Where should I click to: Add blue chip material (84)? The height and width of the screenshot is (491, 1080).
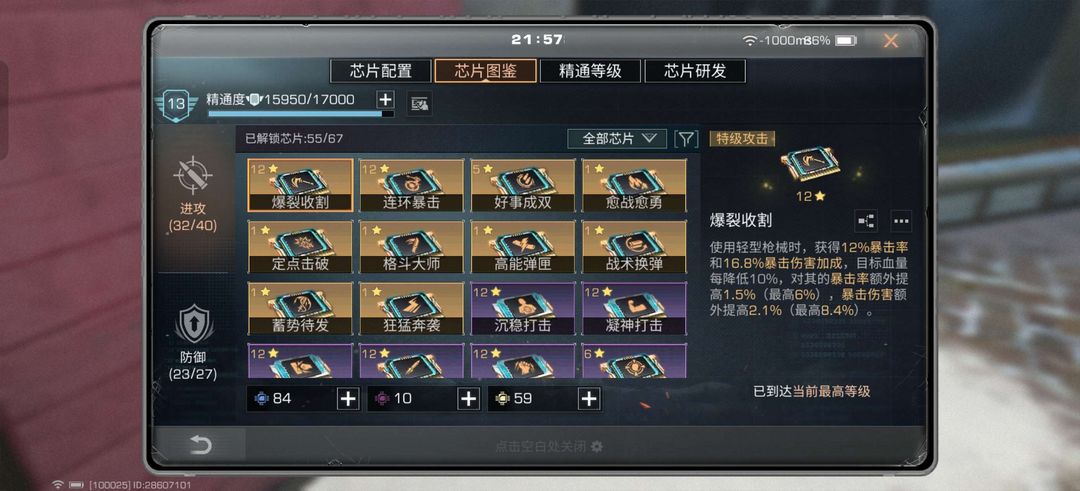coord(349,398)
